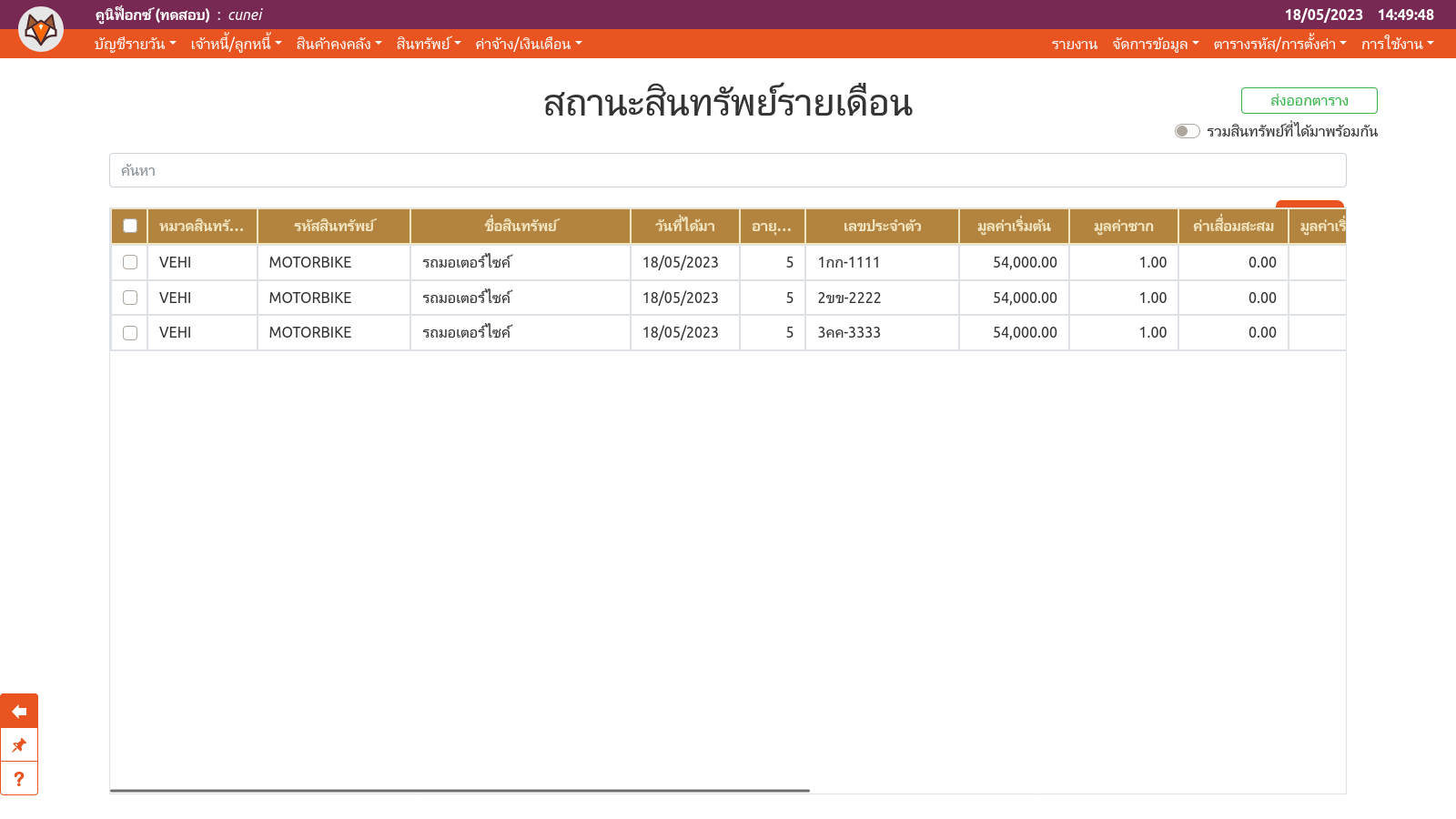The width and height of the screenshot is (1456, 819).
Task: Click the back arrow icon
Action: [x=19, y=711]
